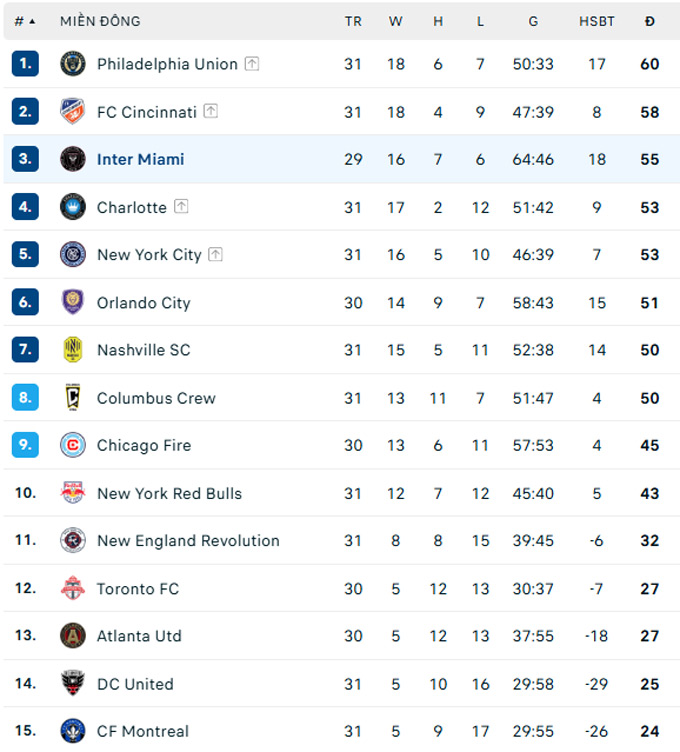This screenshot has height=752, width=680.
Task: Click the Orlando City lion crest
Action: (x=72, y=302)
